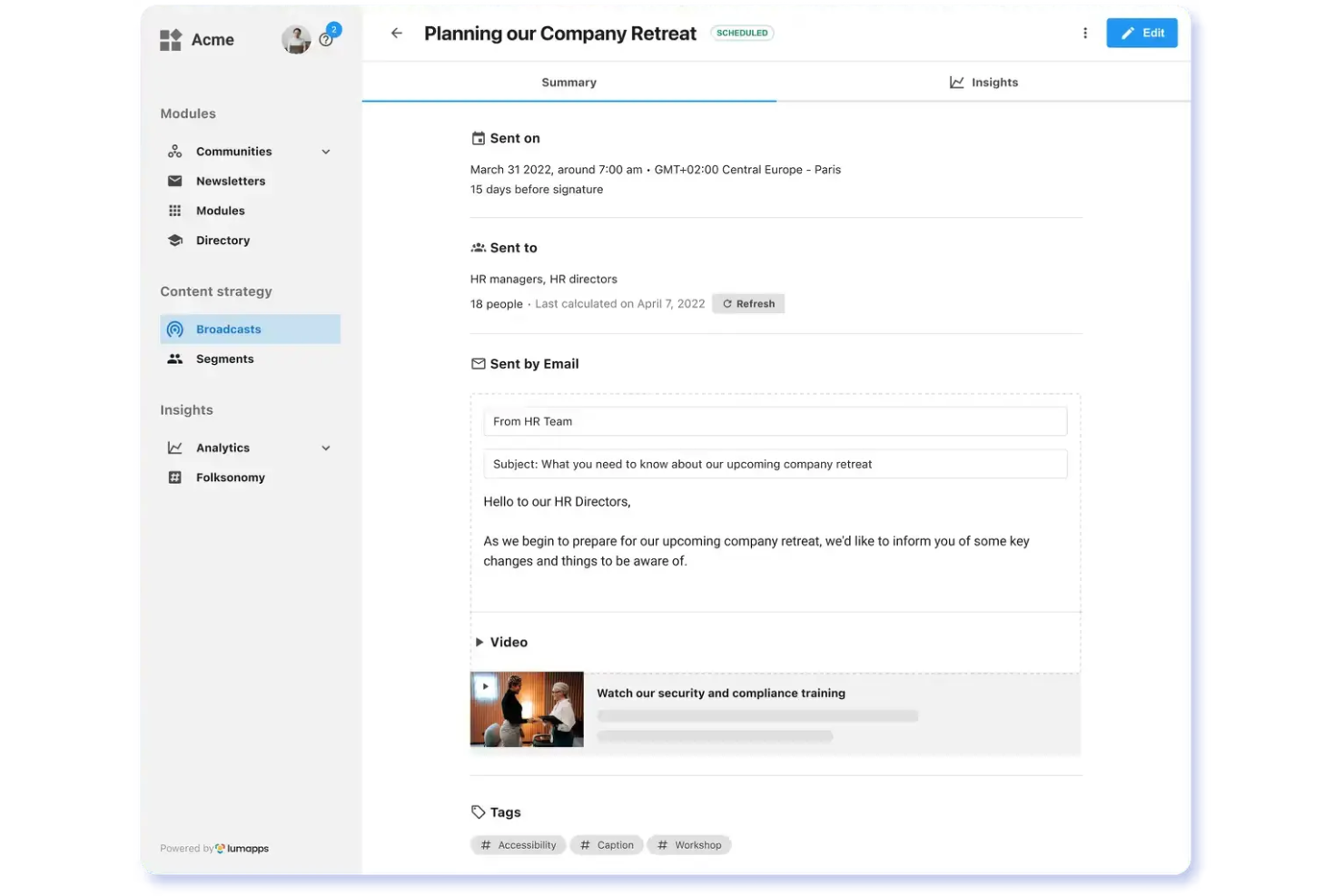Click the email Subject field
The height and width of the screenshot is (896, 1344).
[x=775, y=464]
